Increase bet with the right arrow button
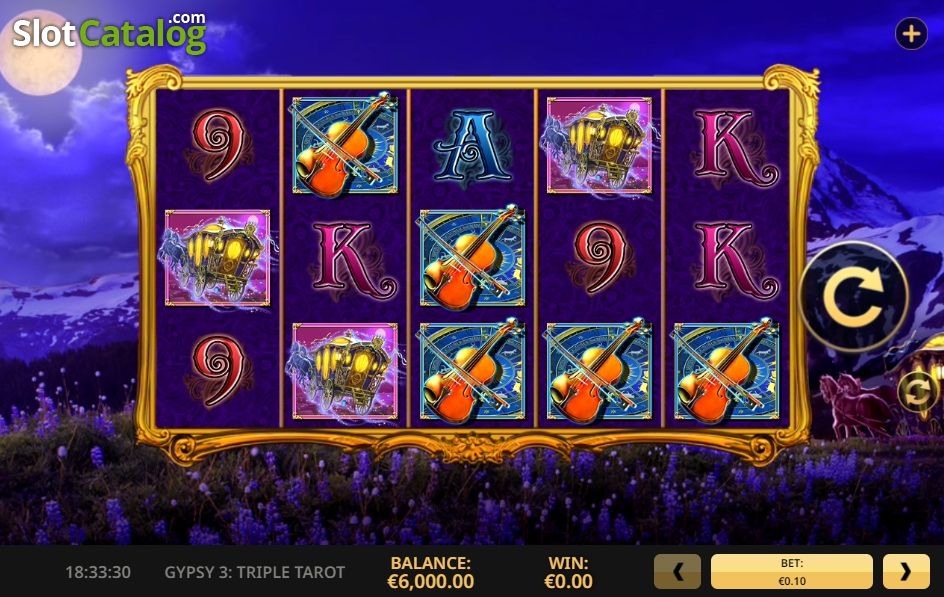Screen dimensions: 944x597 click(x=906, y=571)
